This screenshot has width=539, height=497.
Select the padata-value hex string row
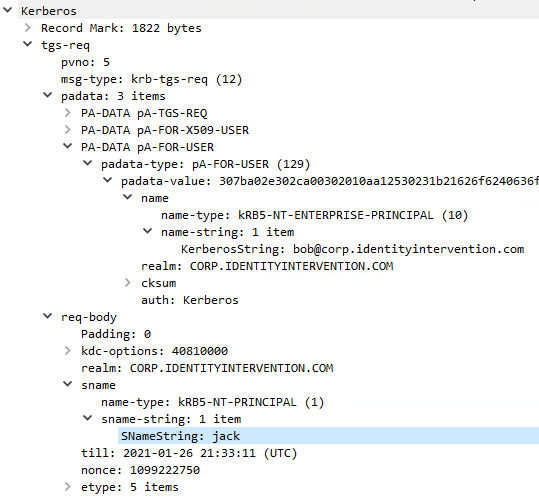(330, 181)
